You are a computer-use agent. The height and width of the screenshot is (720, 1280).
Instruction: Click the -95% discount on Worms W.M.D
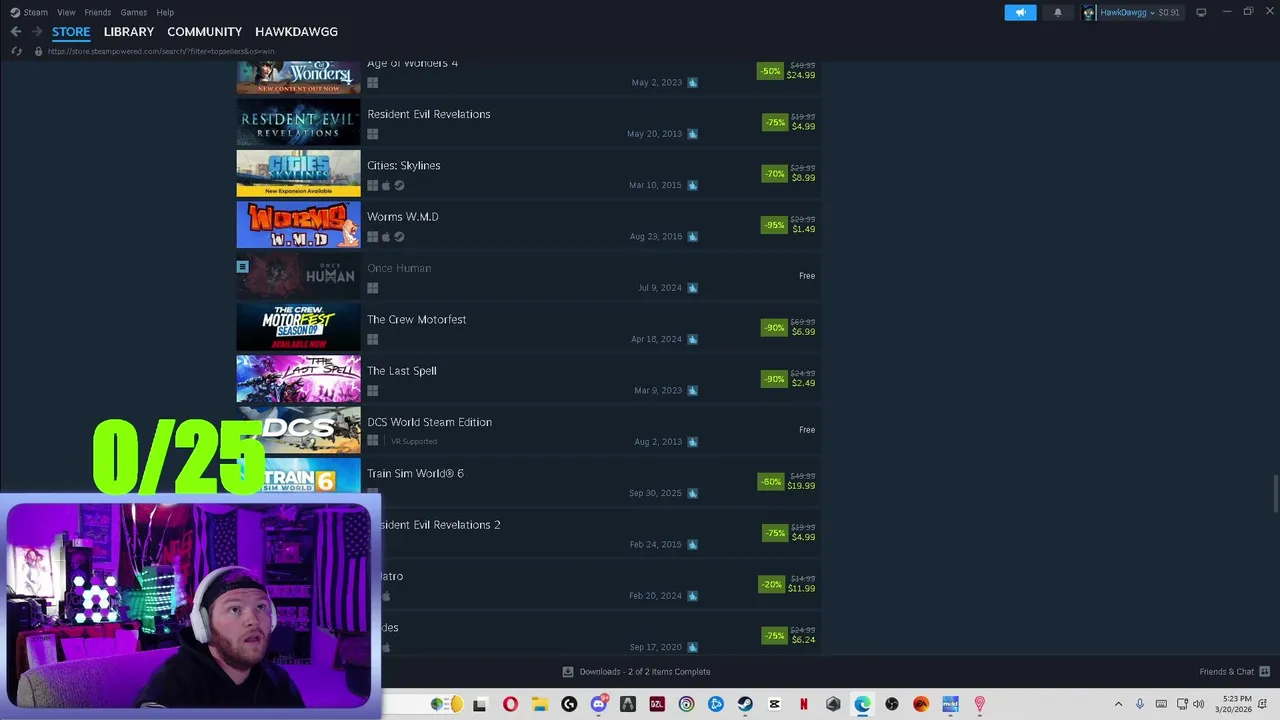(774, 225)
